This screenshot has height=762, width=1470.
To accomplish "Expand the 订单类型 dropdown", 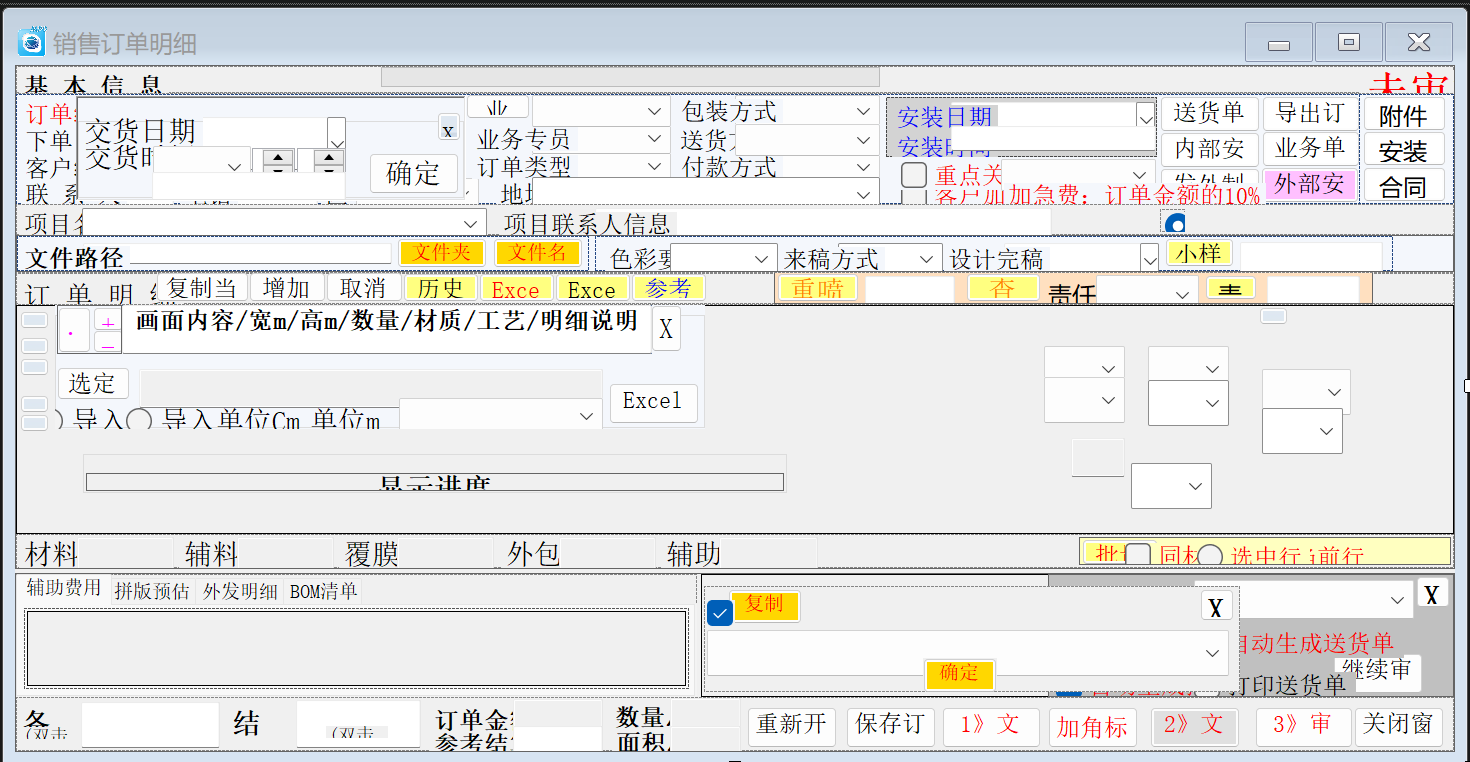I will (x=655, y=167).
